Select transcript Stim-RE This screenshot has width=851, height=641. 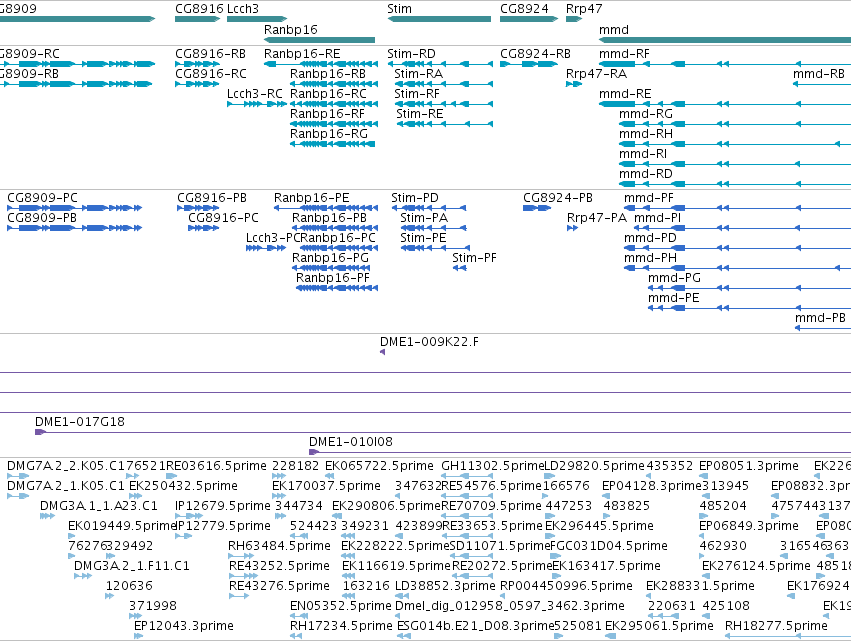click(x=444, y=124)
